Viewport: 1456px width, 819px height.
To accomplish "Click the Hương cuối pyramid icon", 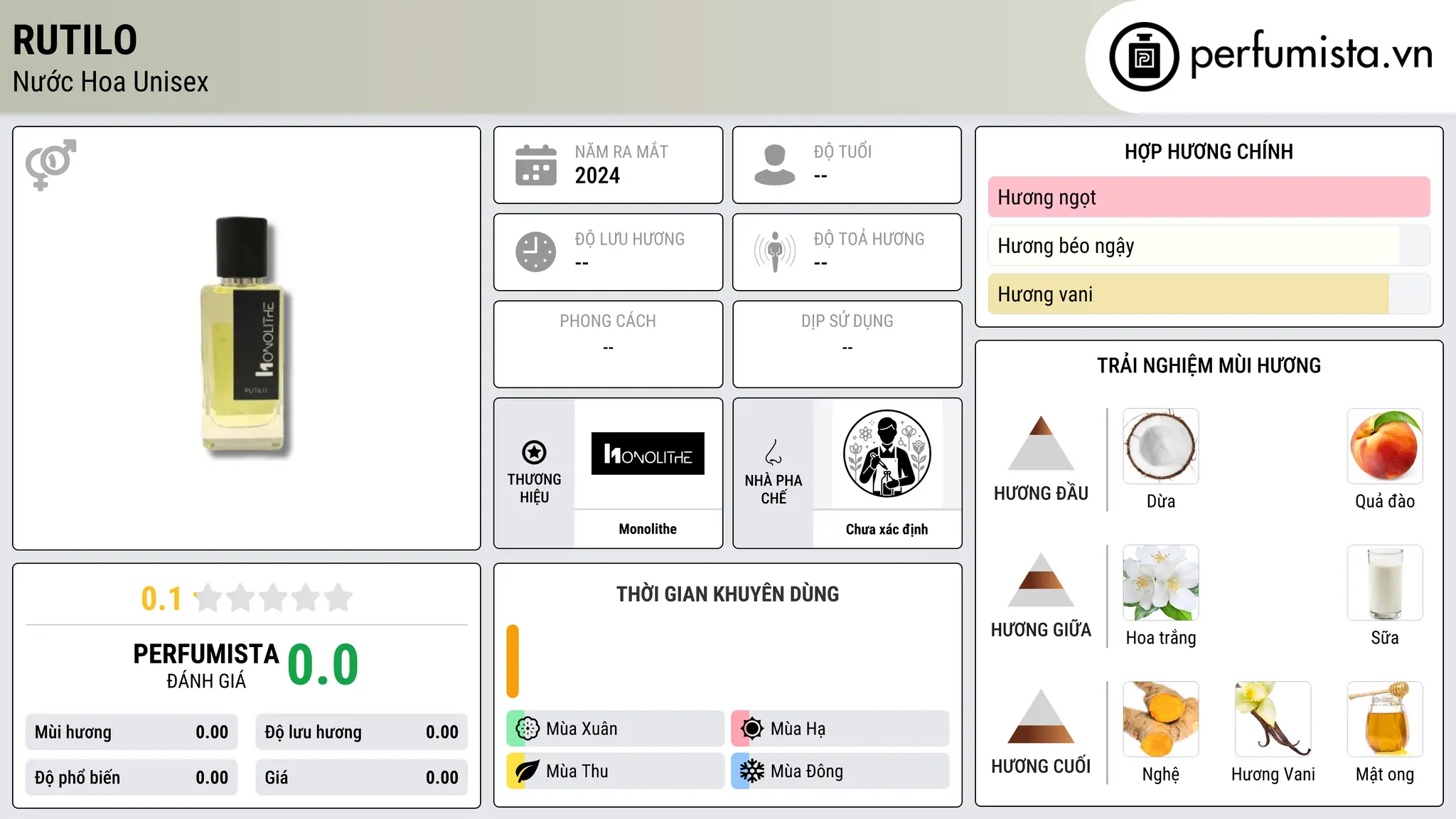I will (x=1041, y=716).
